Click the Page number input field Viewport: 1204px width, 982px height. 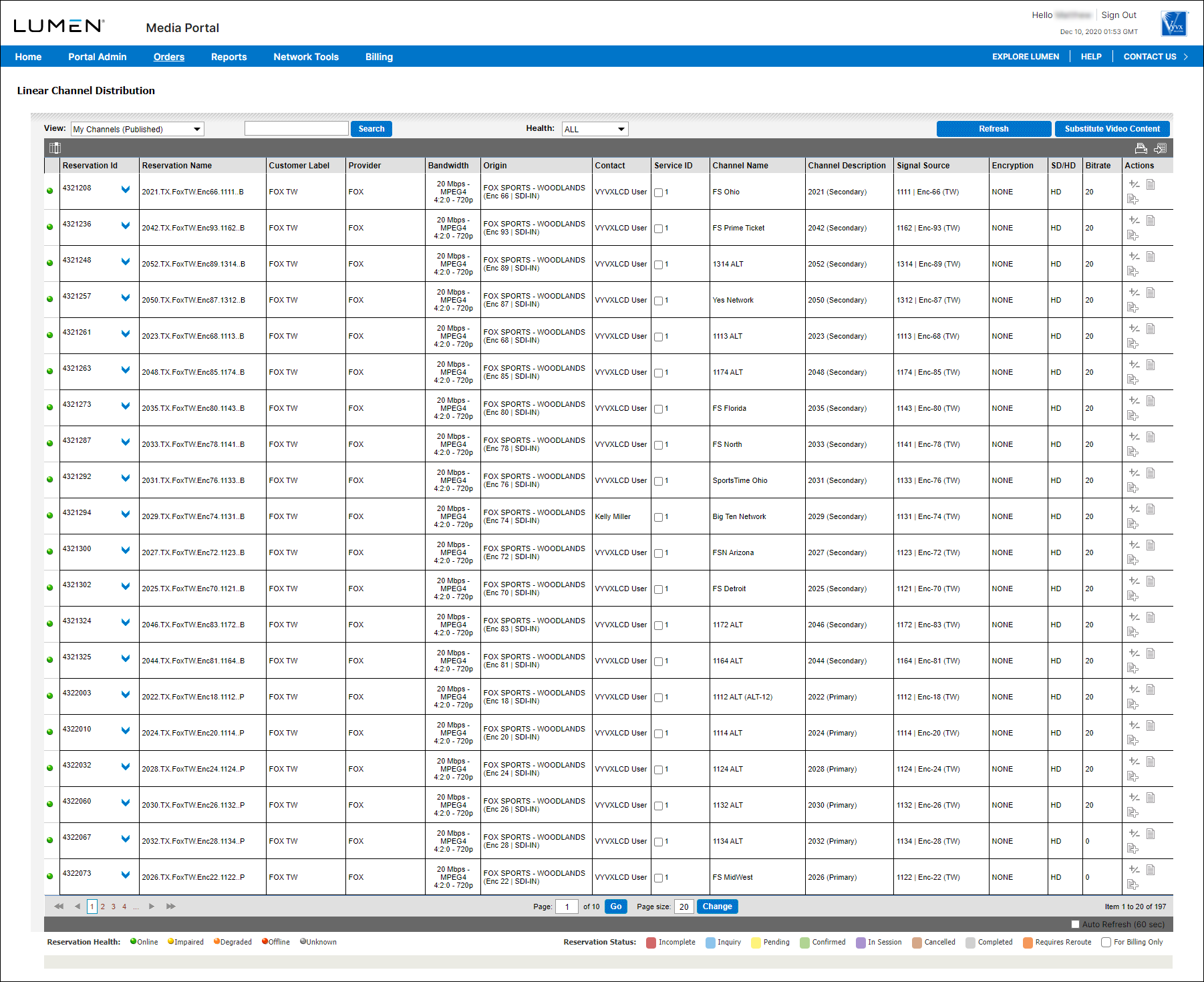(567, 907)
